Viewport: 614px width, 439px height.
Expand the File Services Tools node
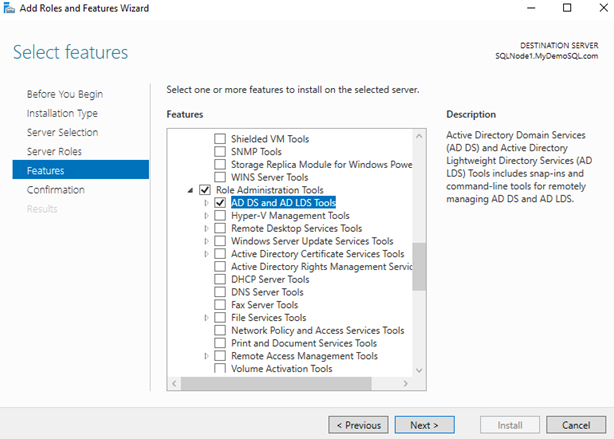coord(207,318)
